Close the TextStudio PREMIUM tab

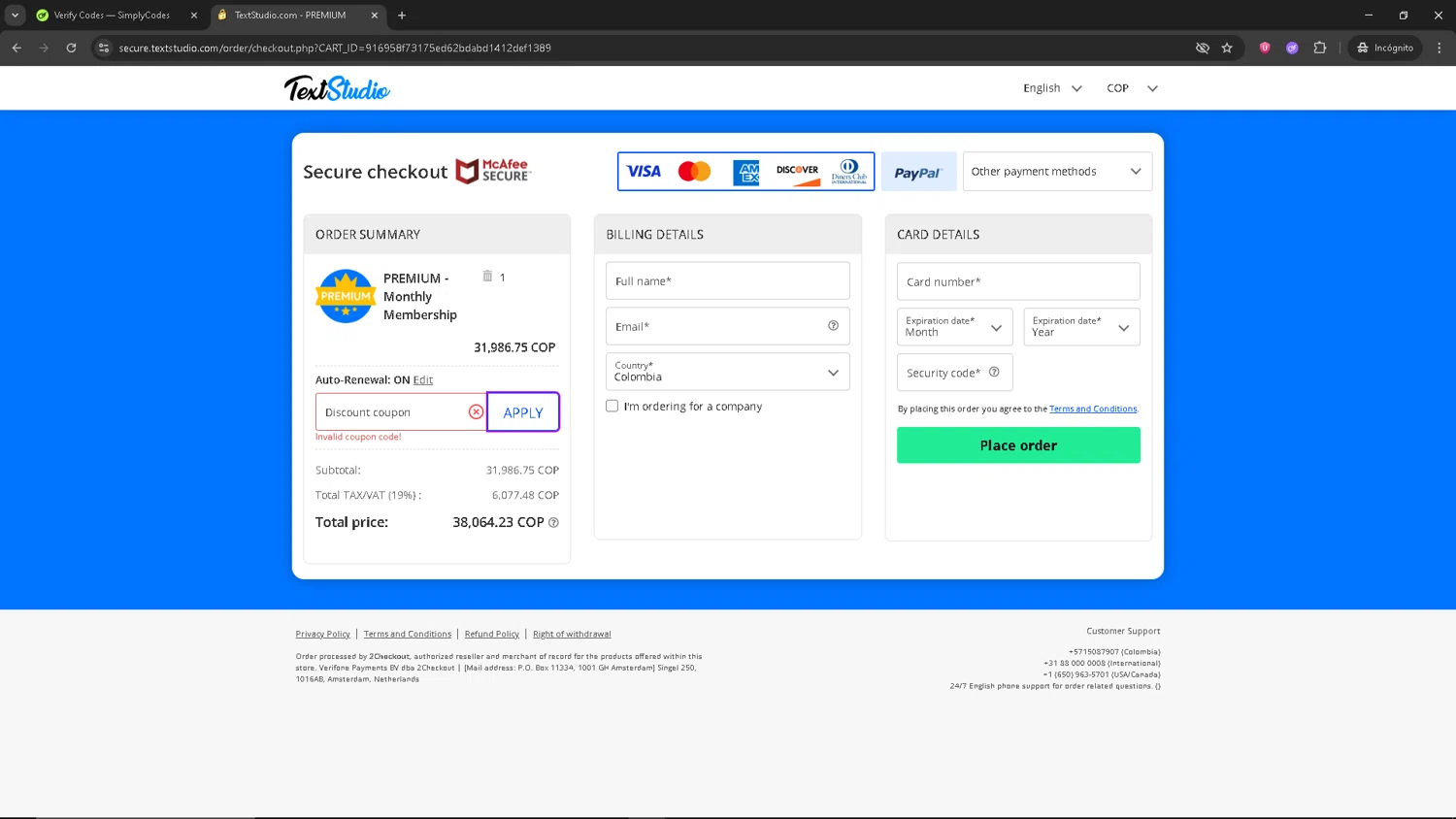pyautogui.click(x=375, y=15)
